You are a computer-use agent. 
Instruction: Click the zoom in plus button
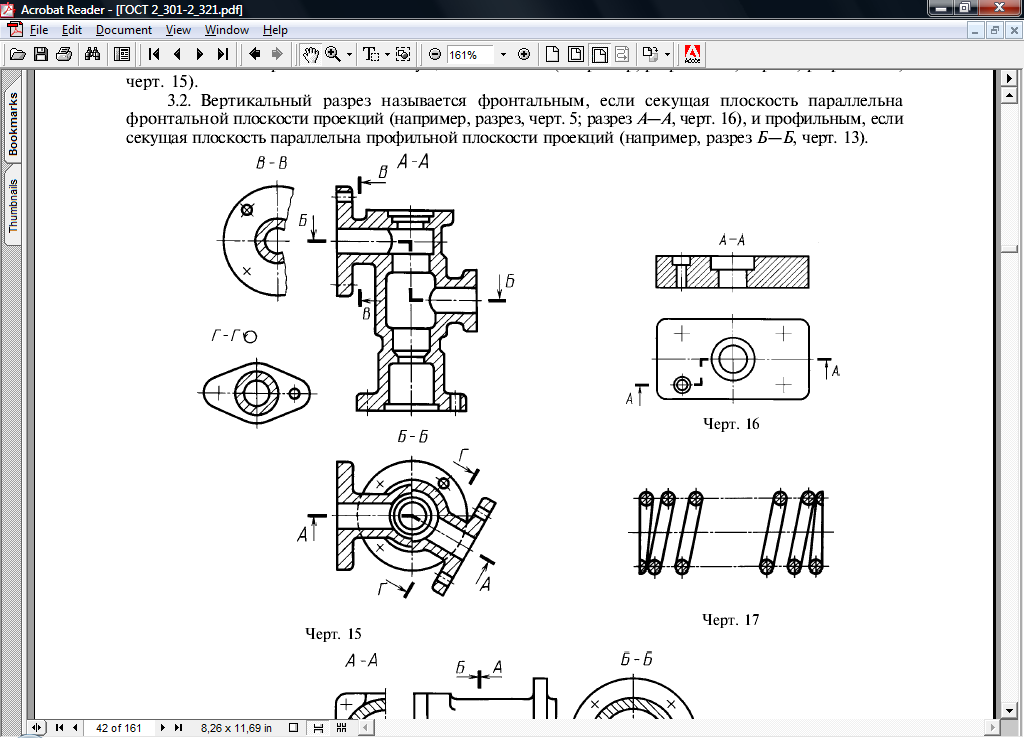tap(524, 54)
